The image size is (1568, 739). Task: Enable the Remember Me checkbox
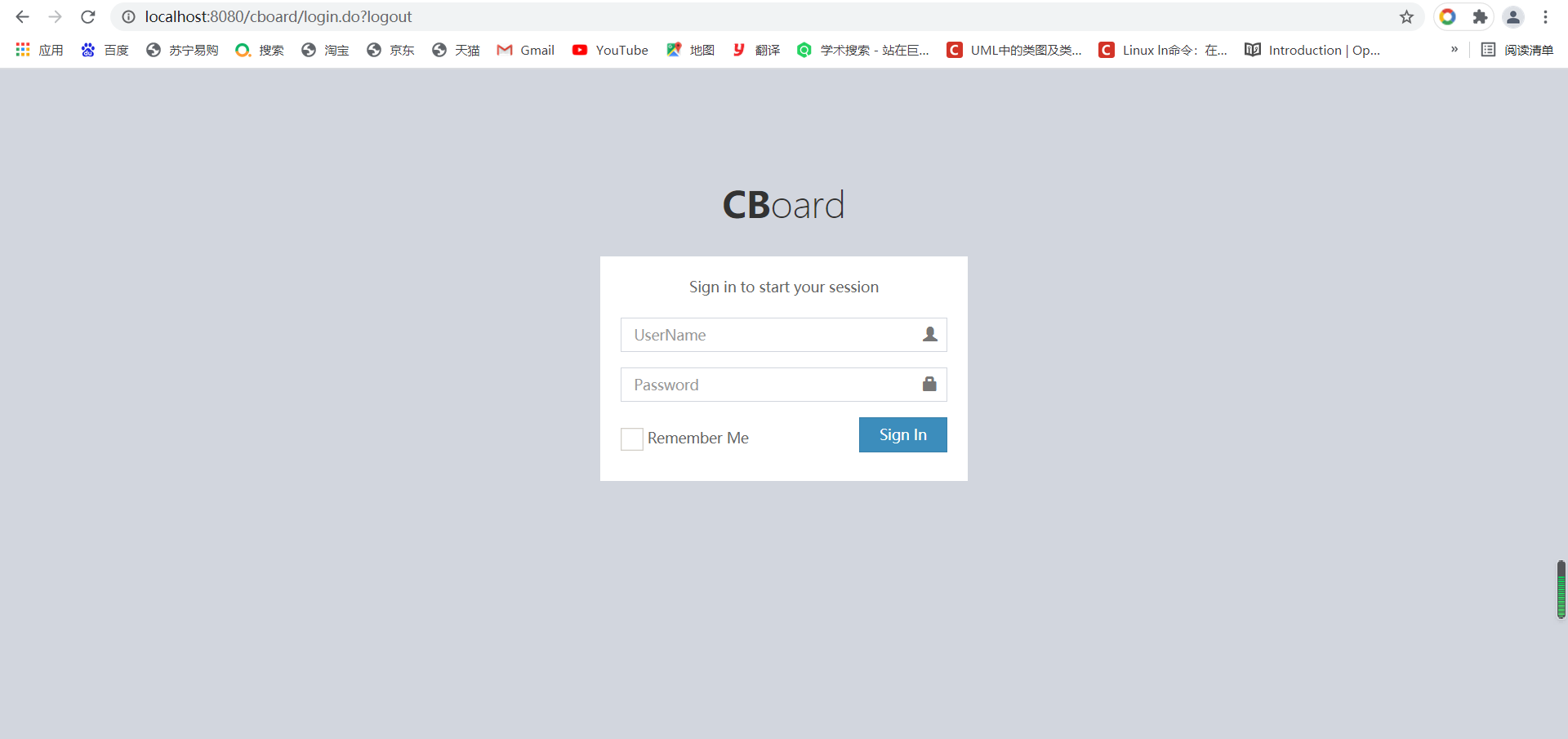[632, 439]
